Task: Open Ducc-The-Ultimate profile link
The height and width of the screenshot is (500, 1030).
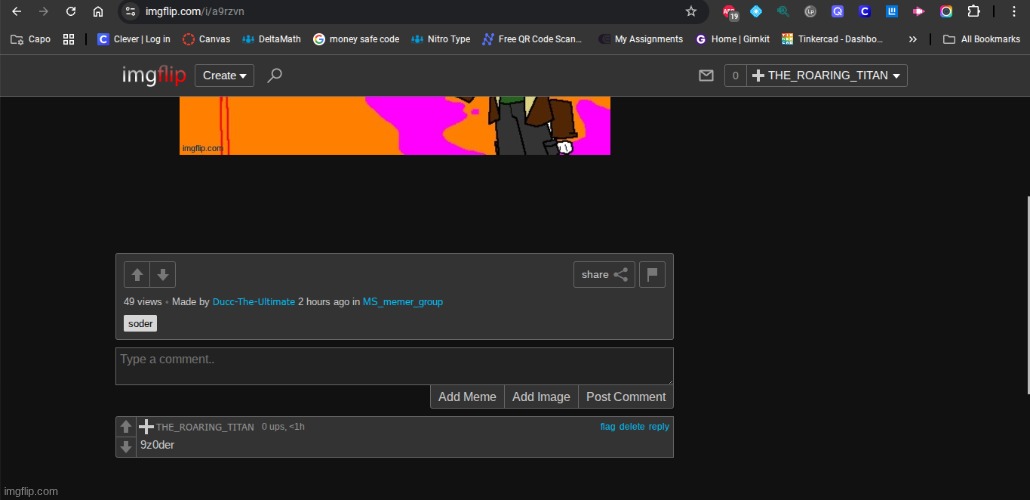Action: pos(253,301)
